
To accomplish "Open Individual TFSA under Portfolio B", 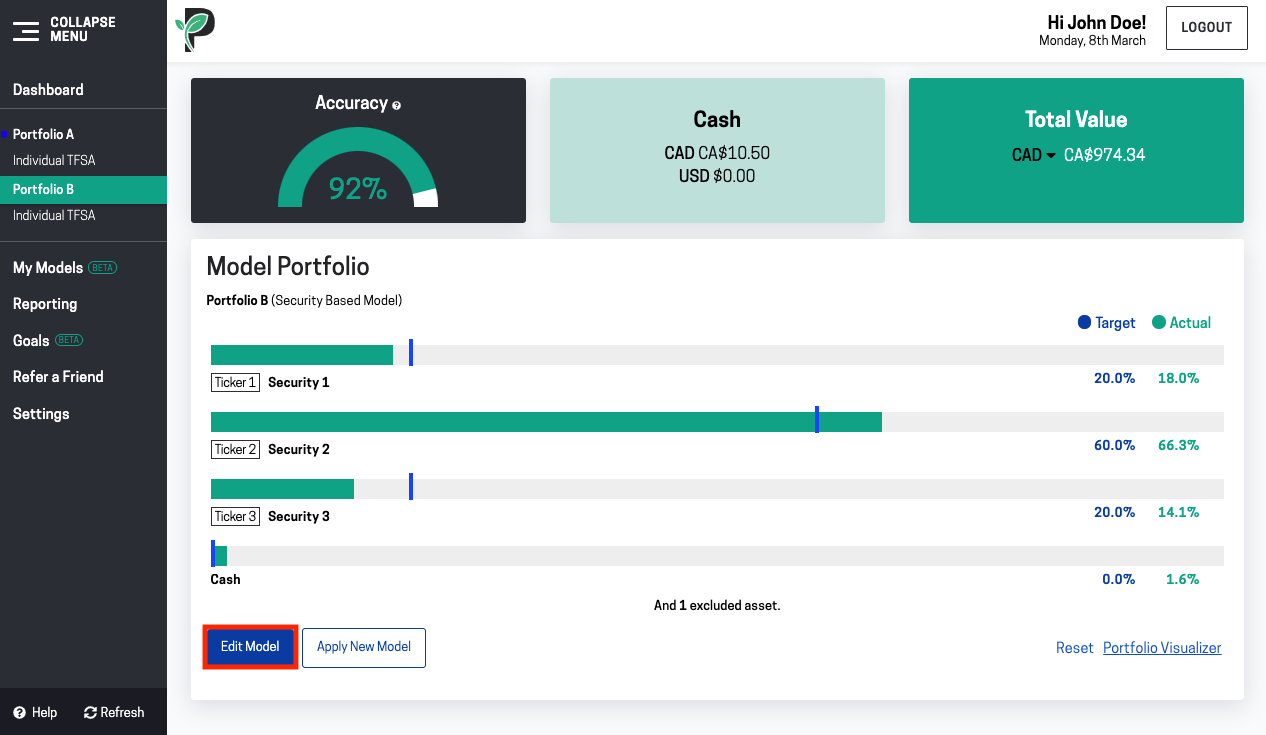I will pyautogui.click(x=54, y=215).
